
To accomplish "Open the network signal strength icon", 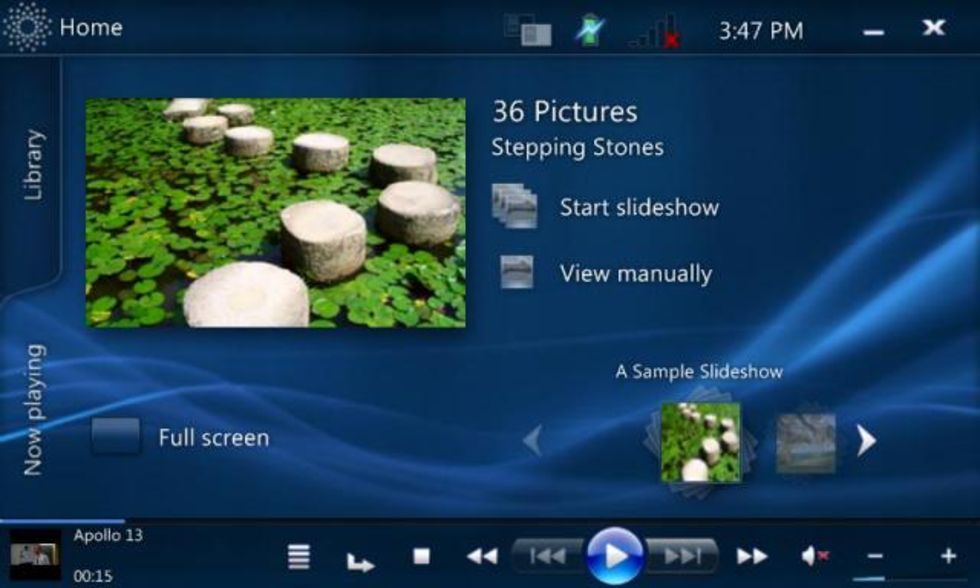I will point(654,31).
